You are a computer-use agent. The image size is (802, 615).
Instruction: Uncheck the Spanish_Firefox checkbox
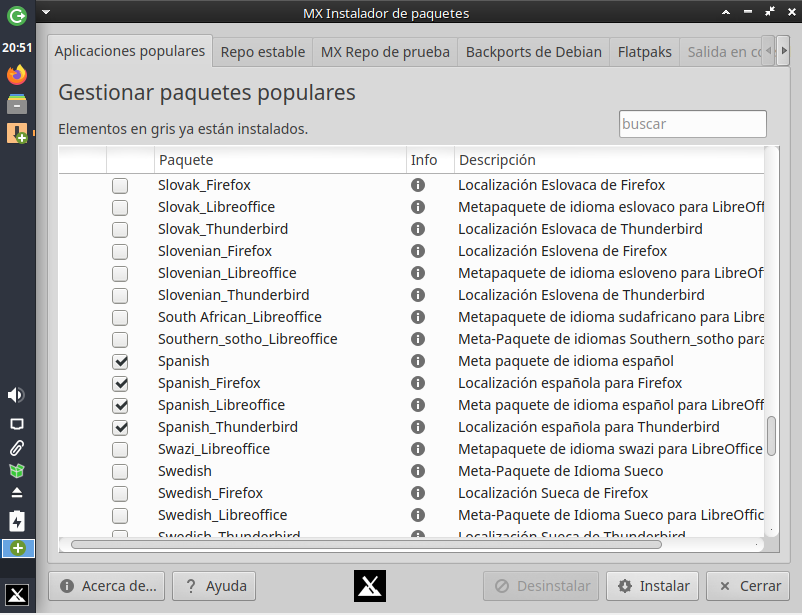[120, 384]
